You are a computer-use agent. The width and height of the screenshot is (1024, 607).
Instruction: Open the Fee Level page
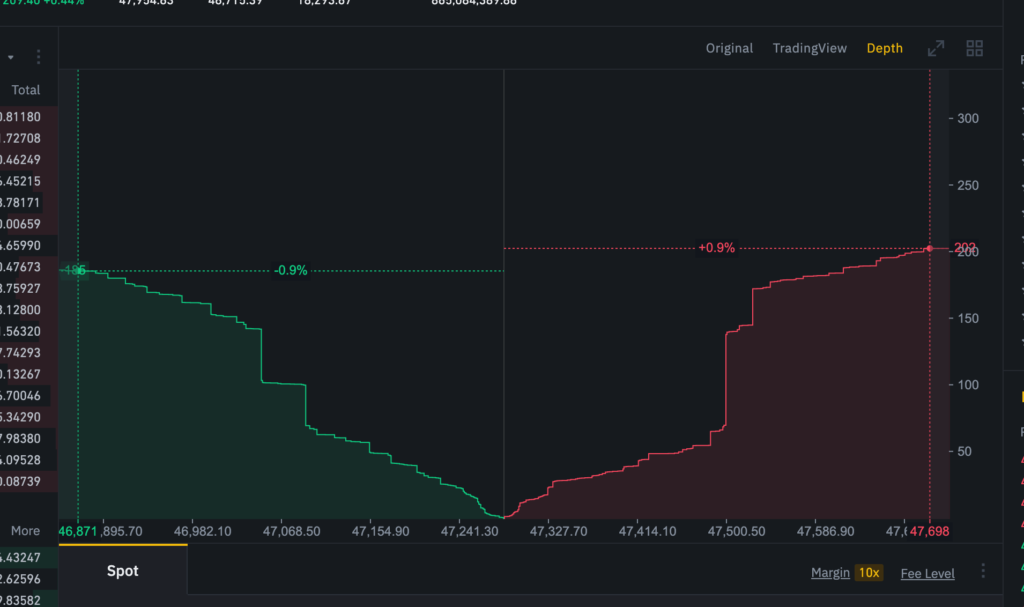[927, 572]
